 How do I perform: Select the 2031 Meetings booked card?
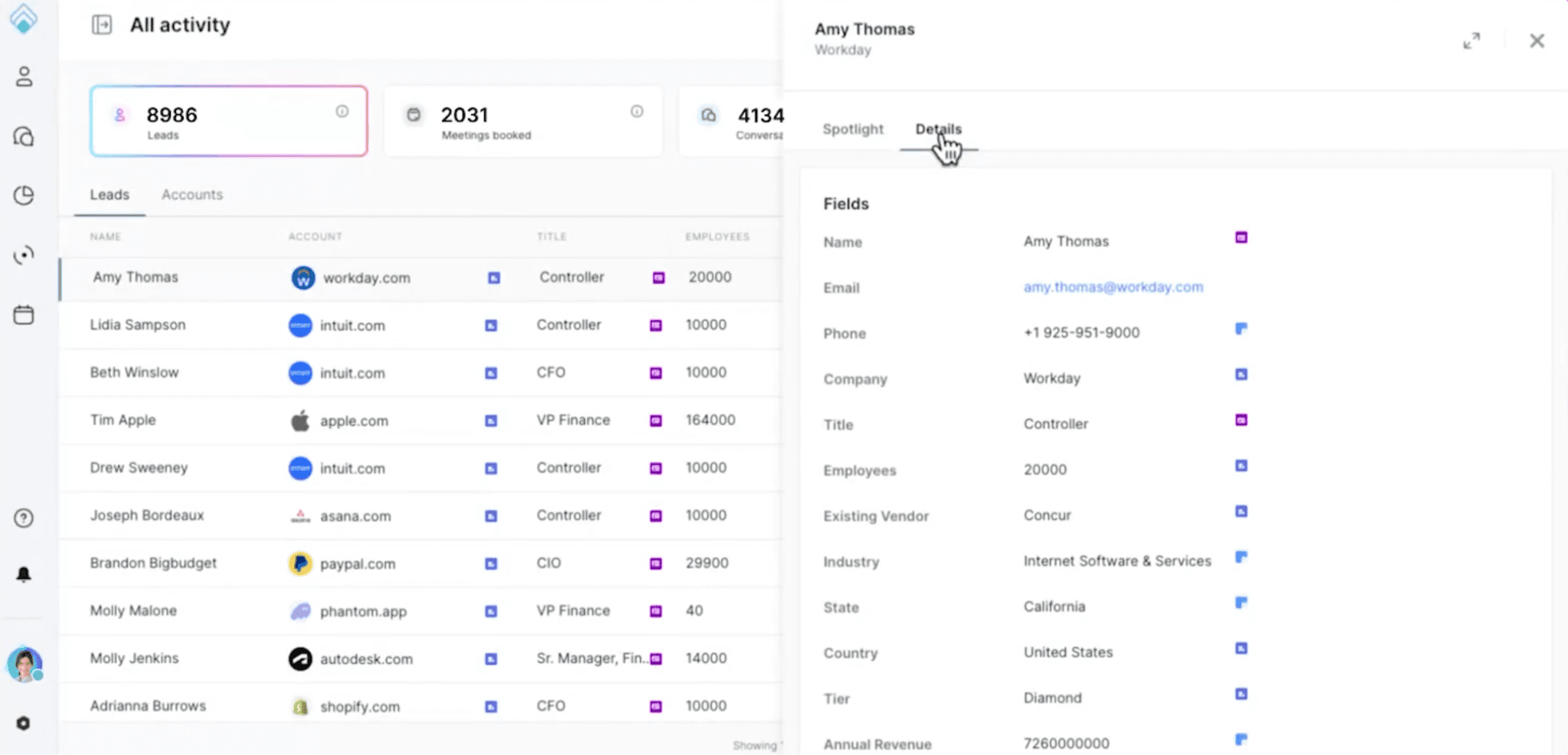pos(524,121)
